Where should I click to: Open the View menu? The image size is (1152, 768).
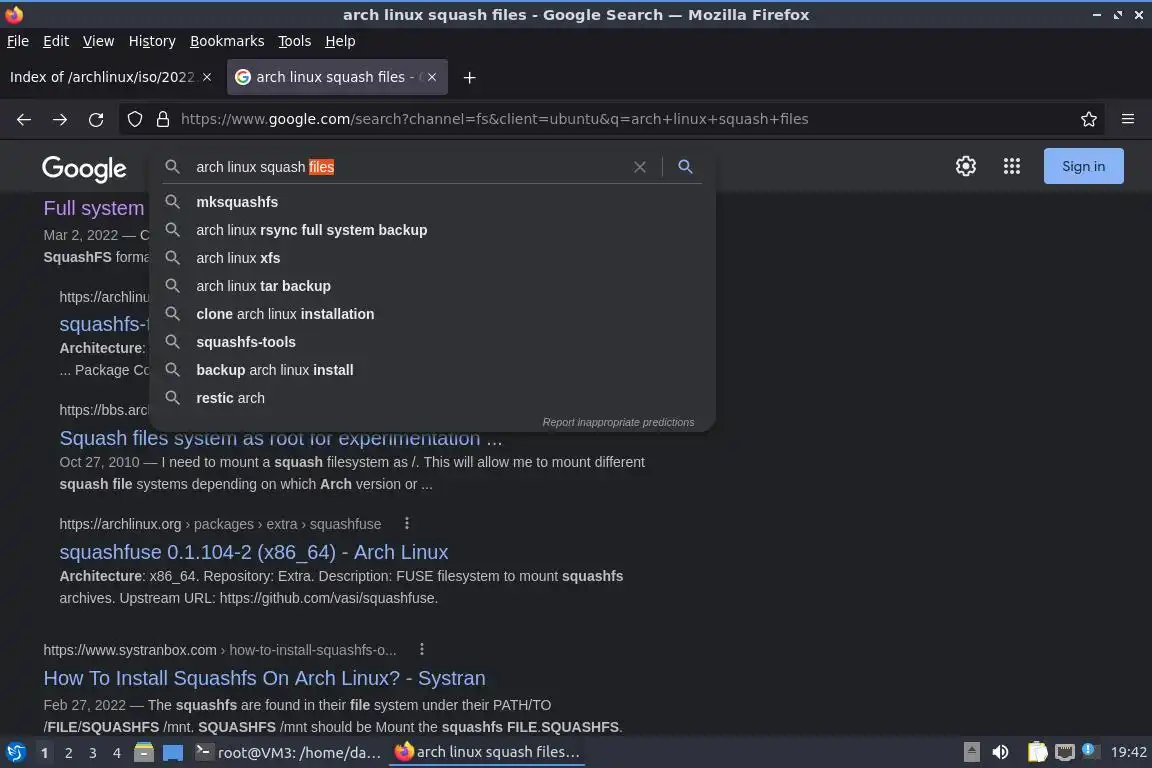(98, 41)
